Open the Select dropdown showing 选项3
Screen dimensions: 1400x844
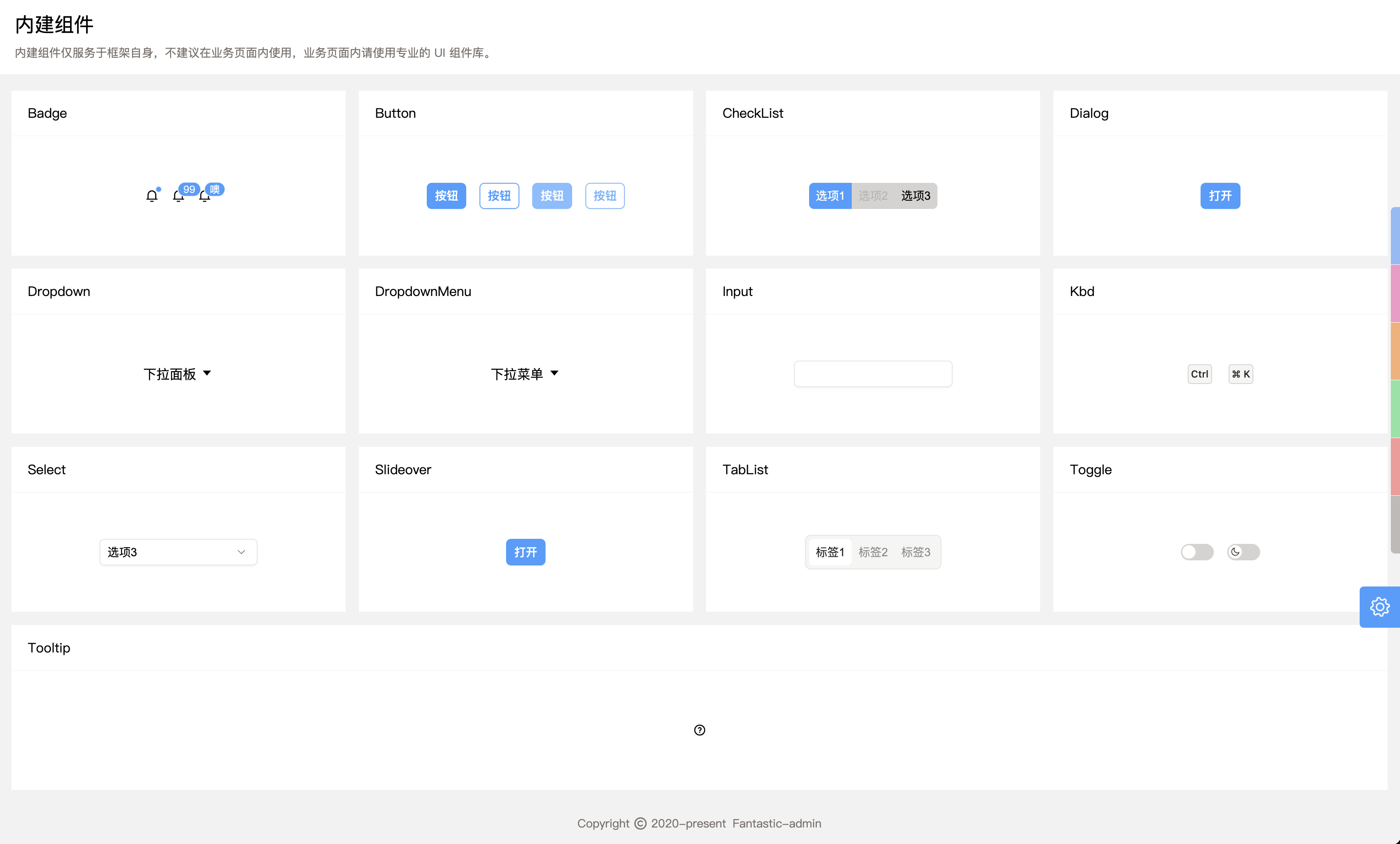178,552
